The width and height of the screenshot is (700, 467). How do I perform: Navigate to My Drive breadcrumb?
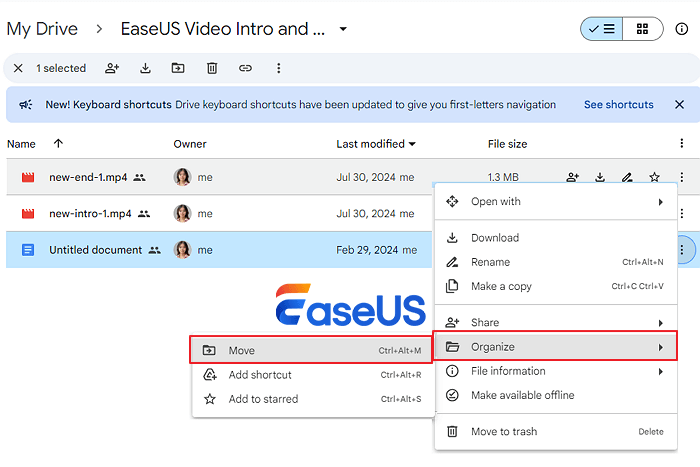point(45,29)
